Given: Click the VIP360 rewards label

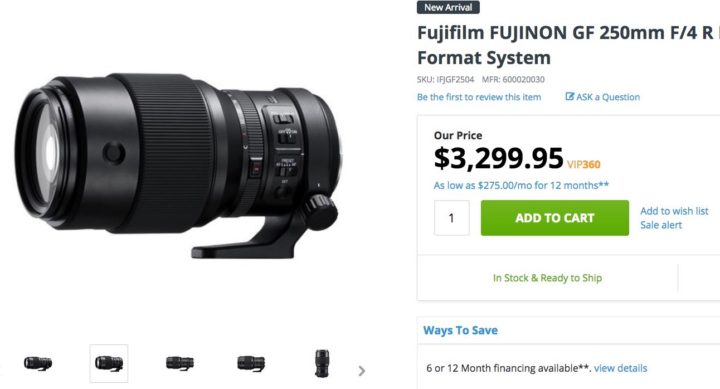Looking at the screenshot, I should pos(584,164).
